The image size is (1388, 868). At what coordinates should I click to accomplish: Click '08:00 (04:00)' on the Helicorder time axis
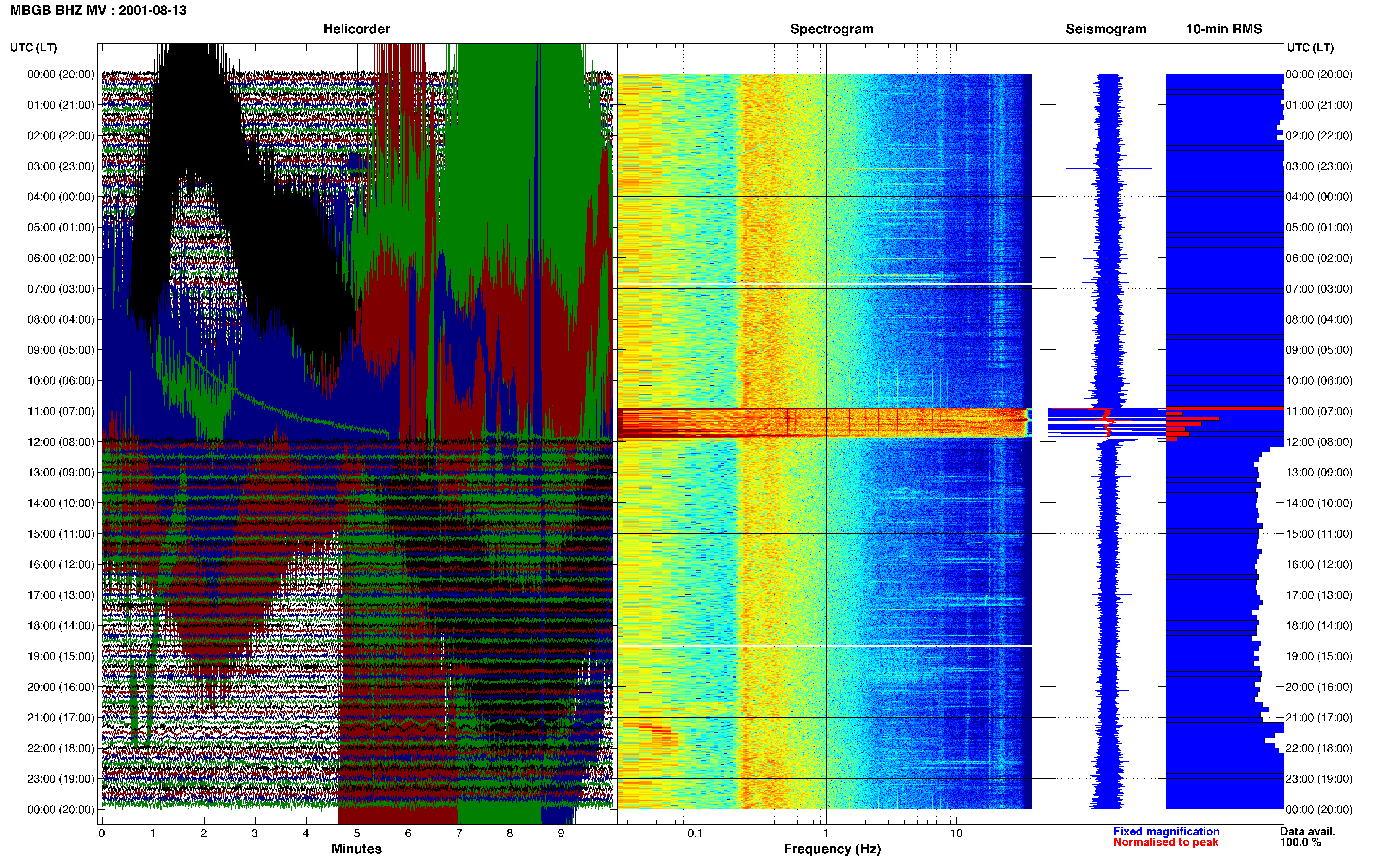[x=61, y=319]
